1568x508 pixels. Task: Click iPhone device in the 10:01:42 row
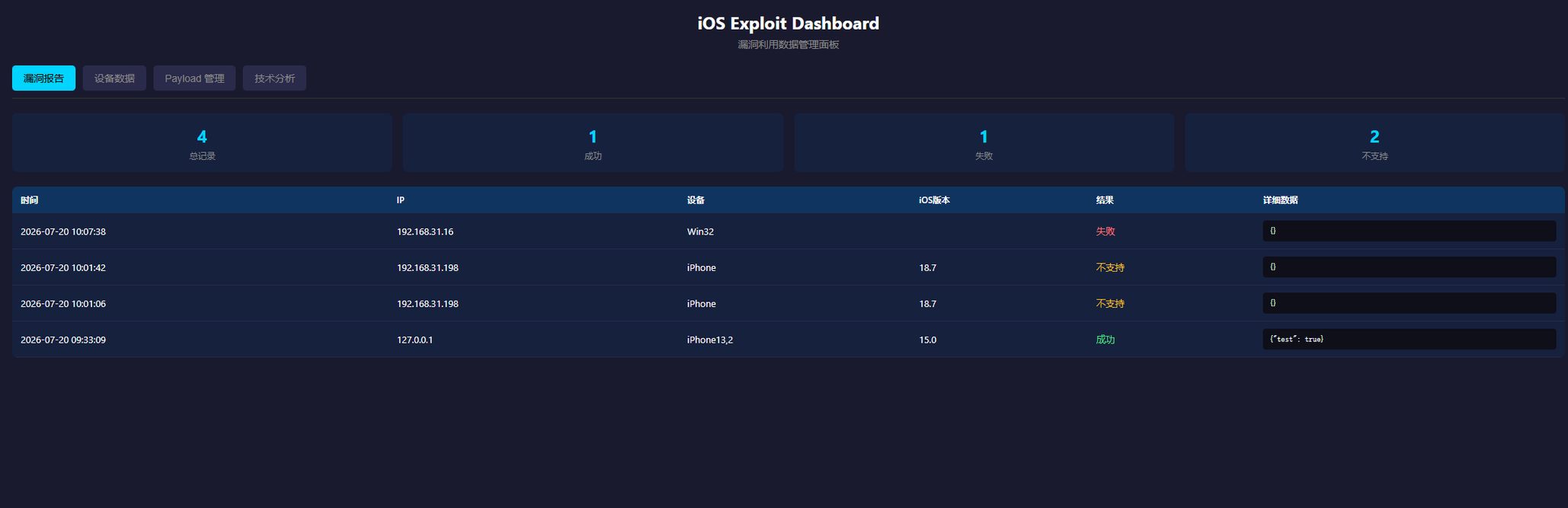702,267
